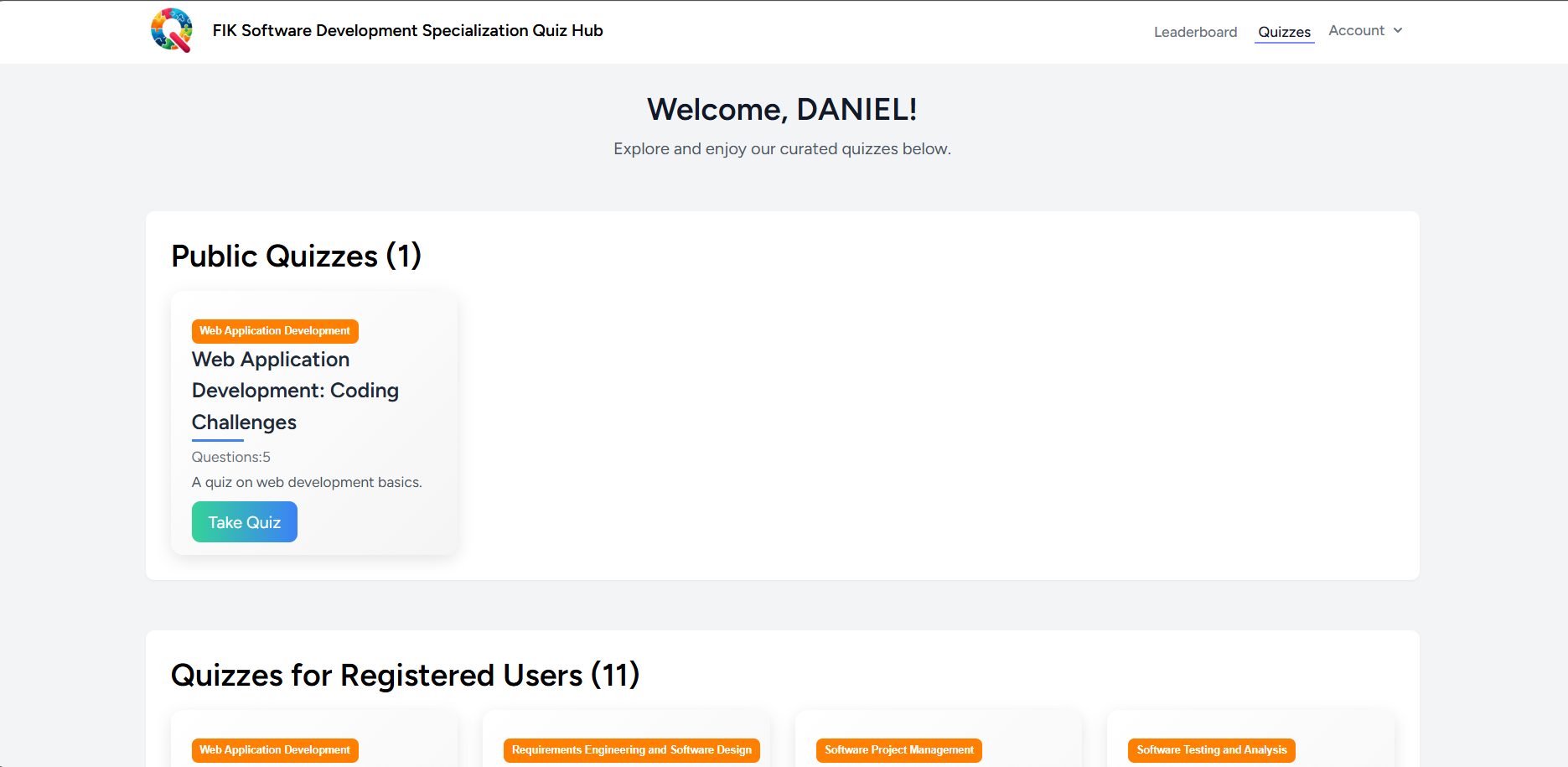Click the quiz description about web development basics

(307, 482)
